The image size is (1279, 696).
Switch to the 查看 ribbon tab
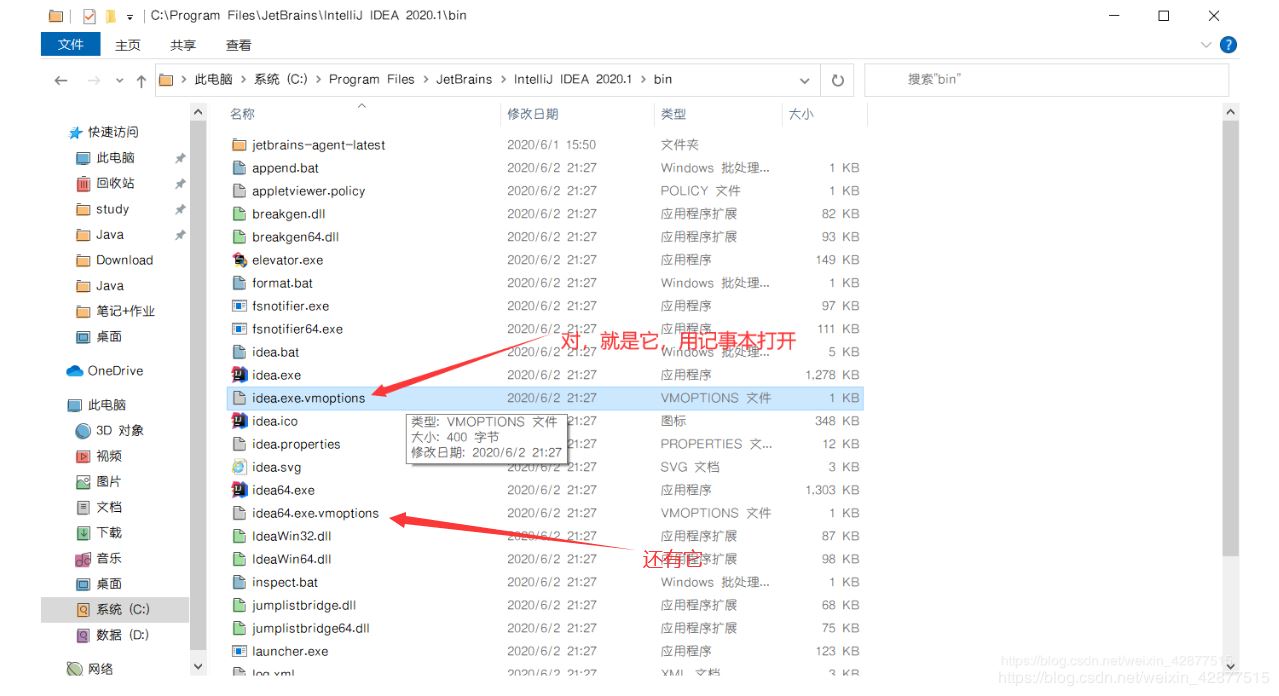click(x=238, y=45)
